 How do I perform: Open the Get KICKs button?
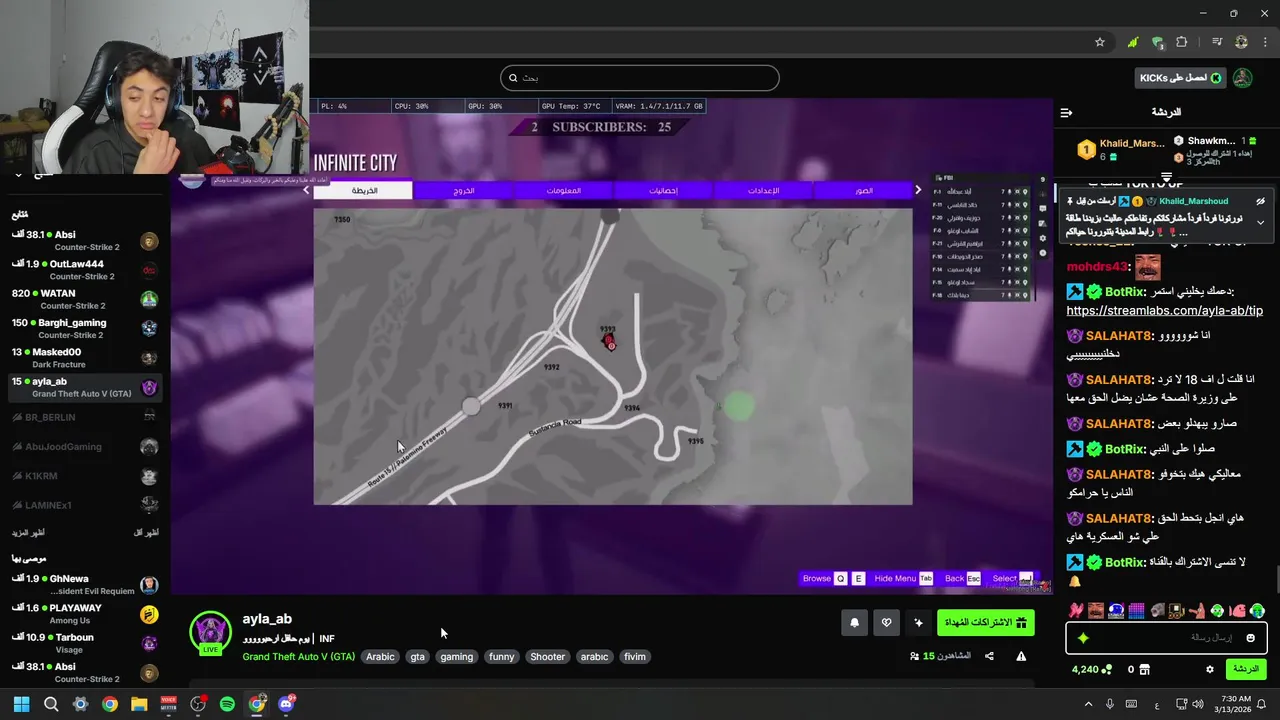[x=1180, y=78]
